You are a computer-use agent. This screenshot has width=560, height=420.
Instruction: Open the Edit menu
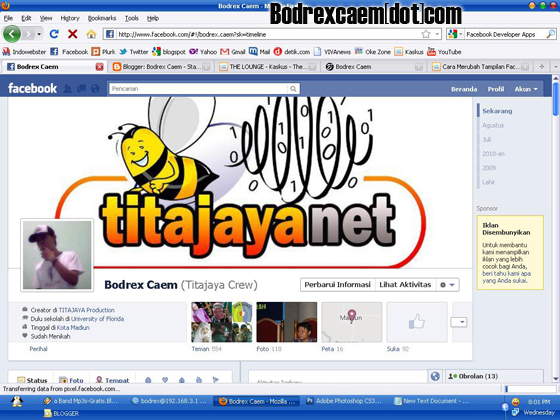click(x=26, y=18)
